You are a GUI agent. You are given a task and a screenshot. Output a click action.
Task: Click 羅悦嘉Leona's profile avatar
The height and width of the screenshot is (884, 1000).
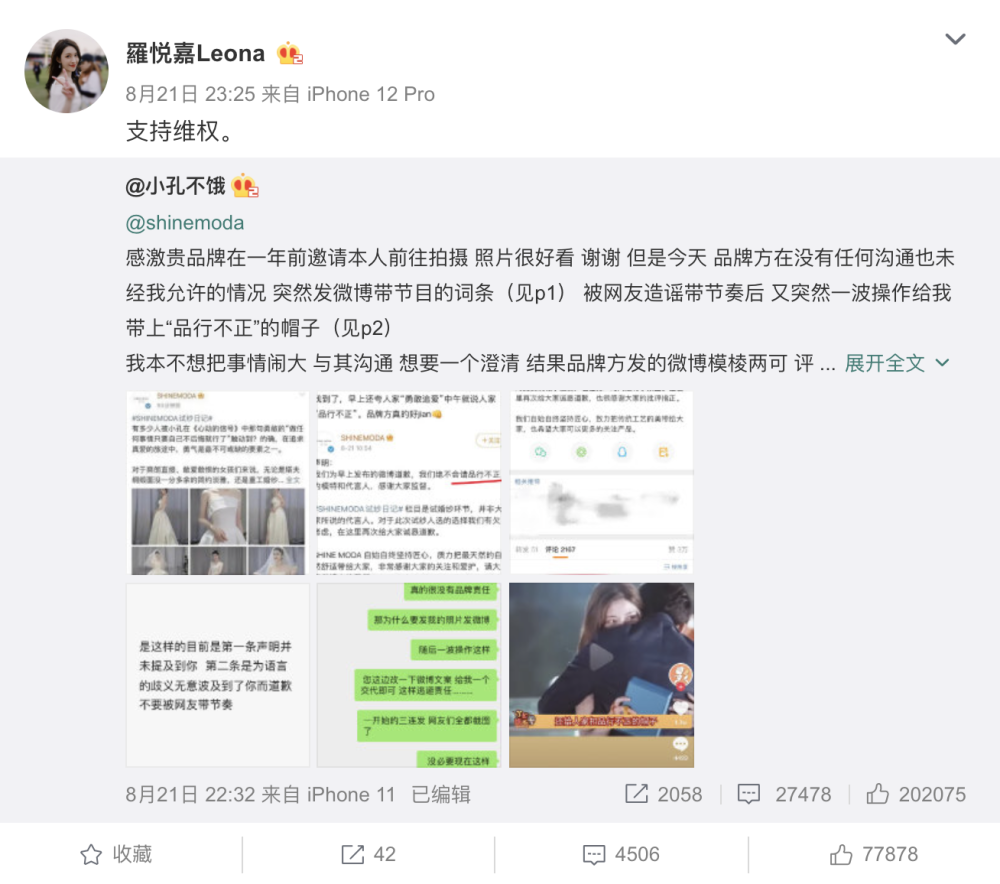(66, 71)
